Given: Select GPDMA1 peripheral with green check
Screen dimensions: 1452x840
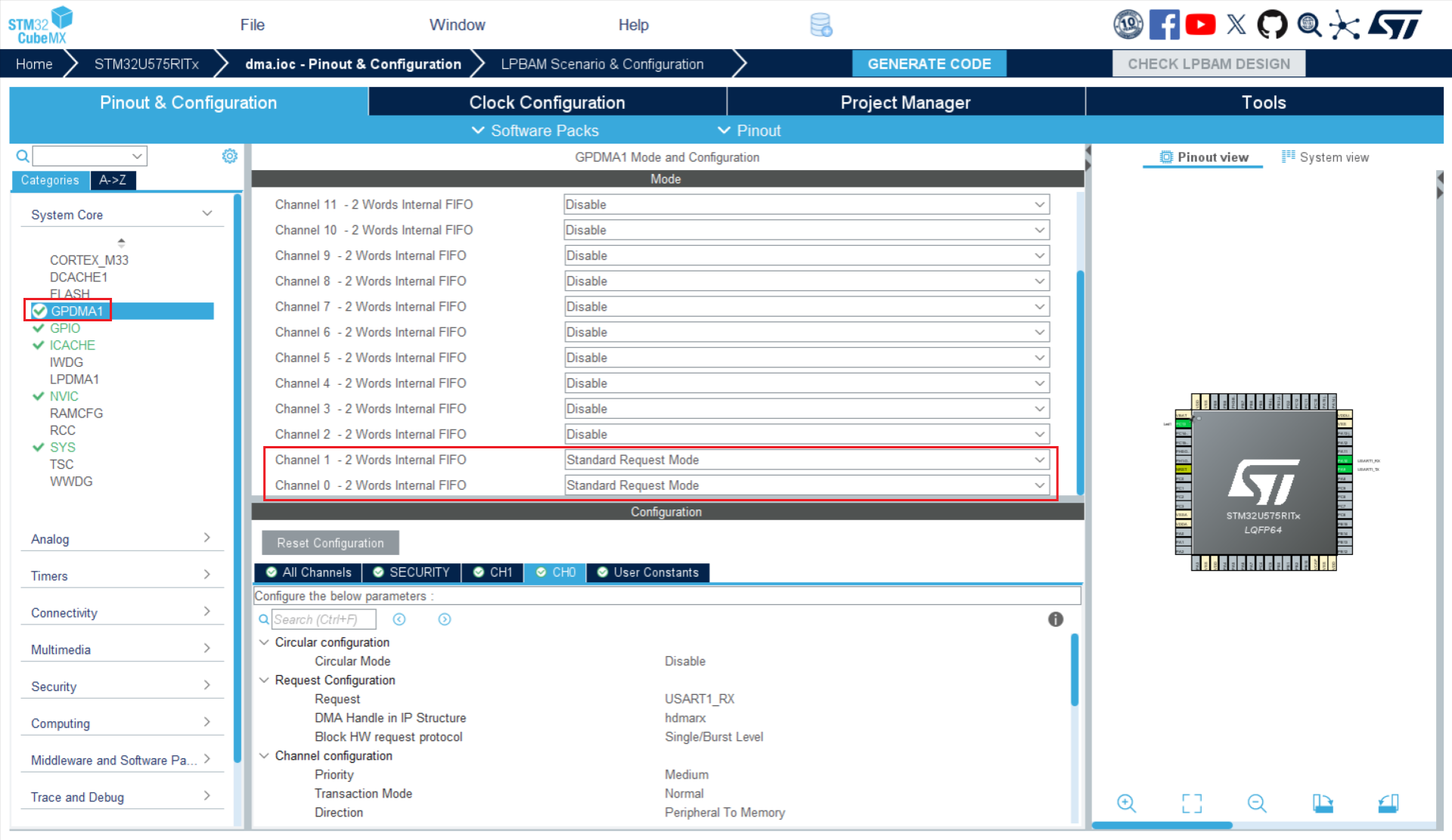Looking at the screenshot, I should click(76, 311).
